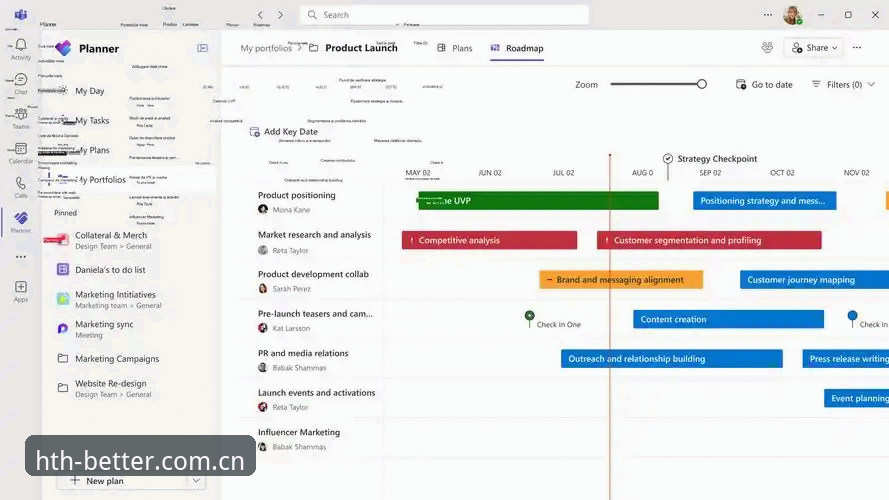This screenshot has width=889, height=500.
Task: Expand the New plan dropdown chevron
Action: (196, 481)
